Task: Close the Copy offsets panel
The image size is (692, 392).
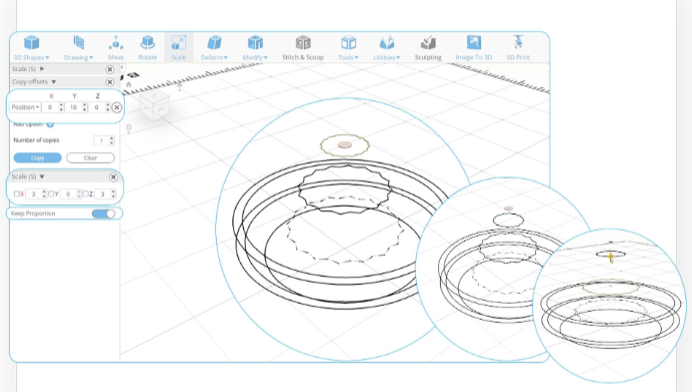Action: 110,82
